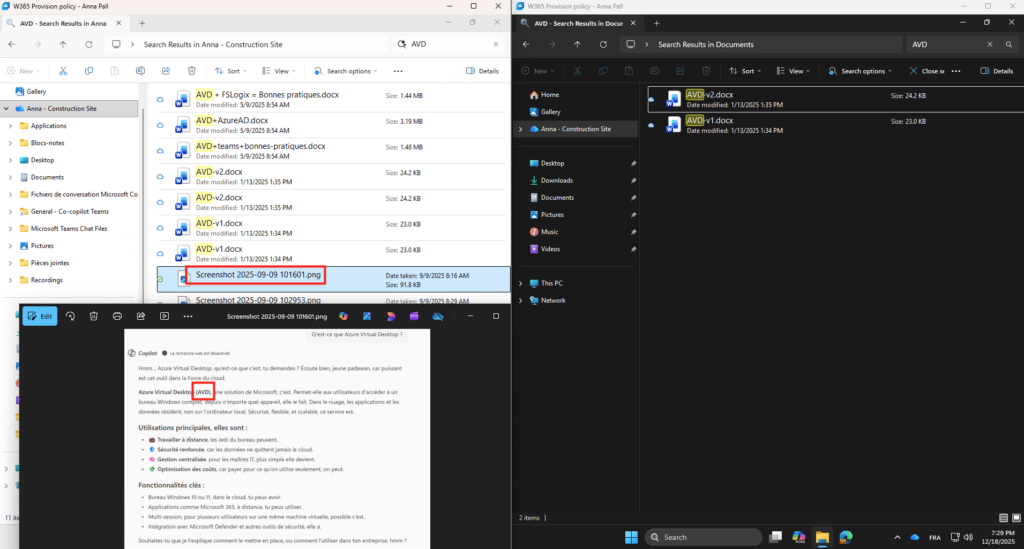Select Blocs-notes folder in light sidebar

(x=48, y=143)
